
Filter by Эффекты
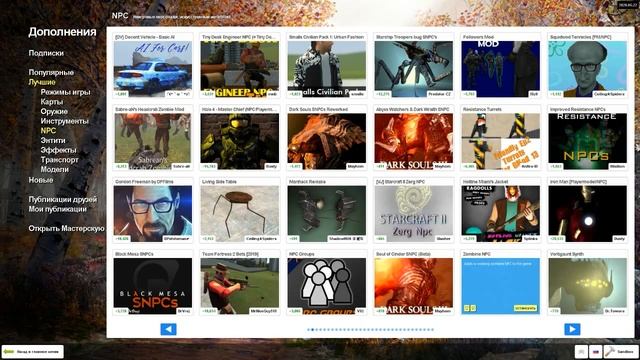click(58, 150)
